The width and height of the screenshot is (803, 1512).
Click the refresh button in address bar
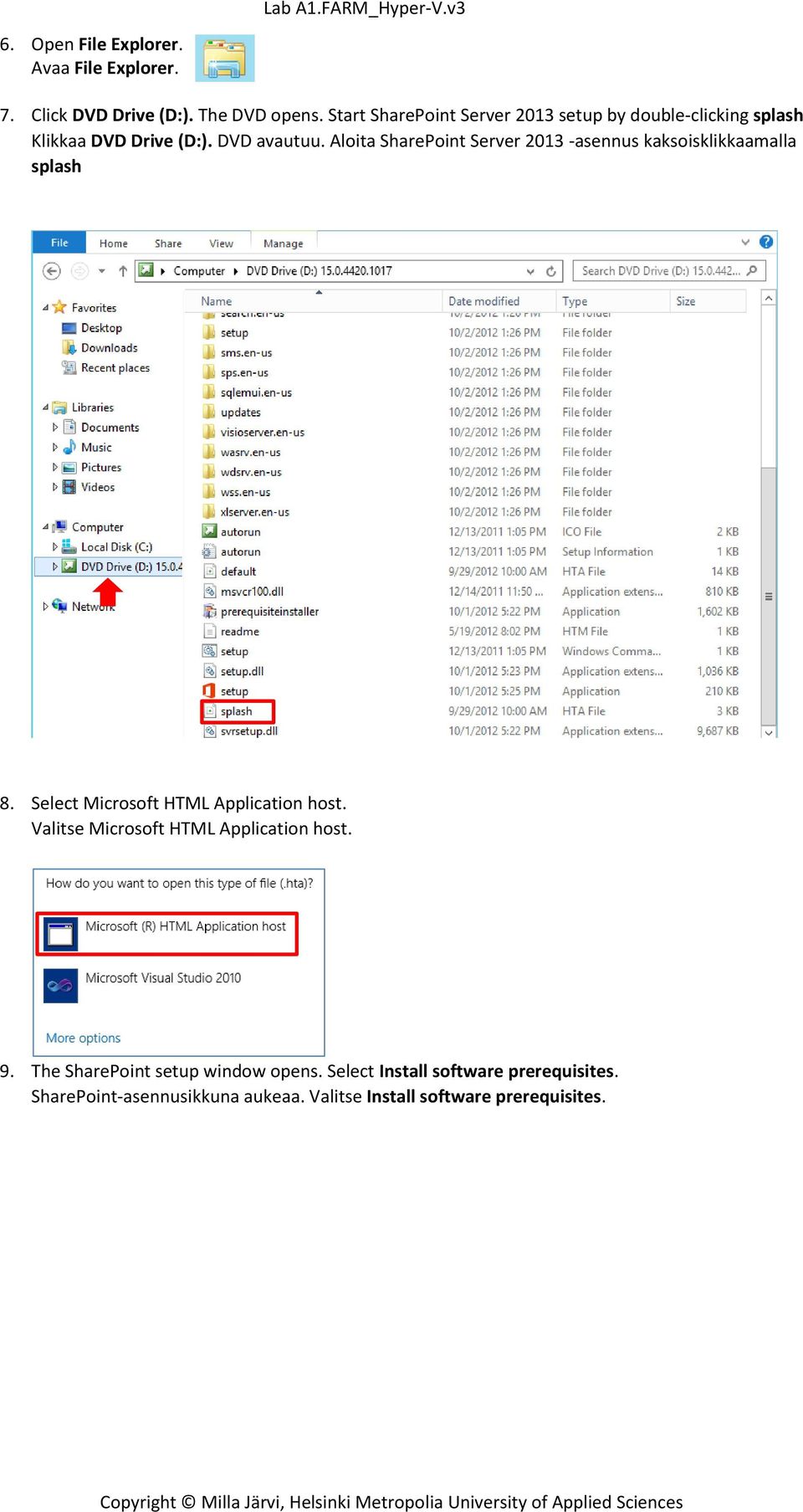(x=551, y=271)
